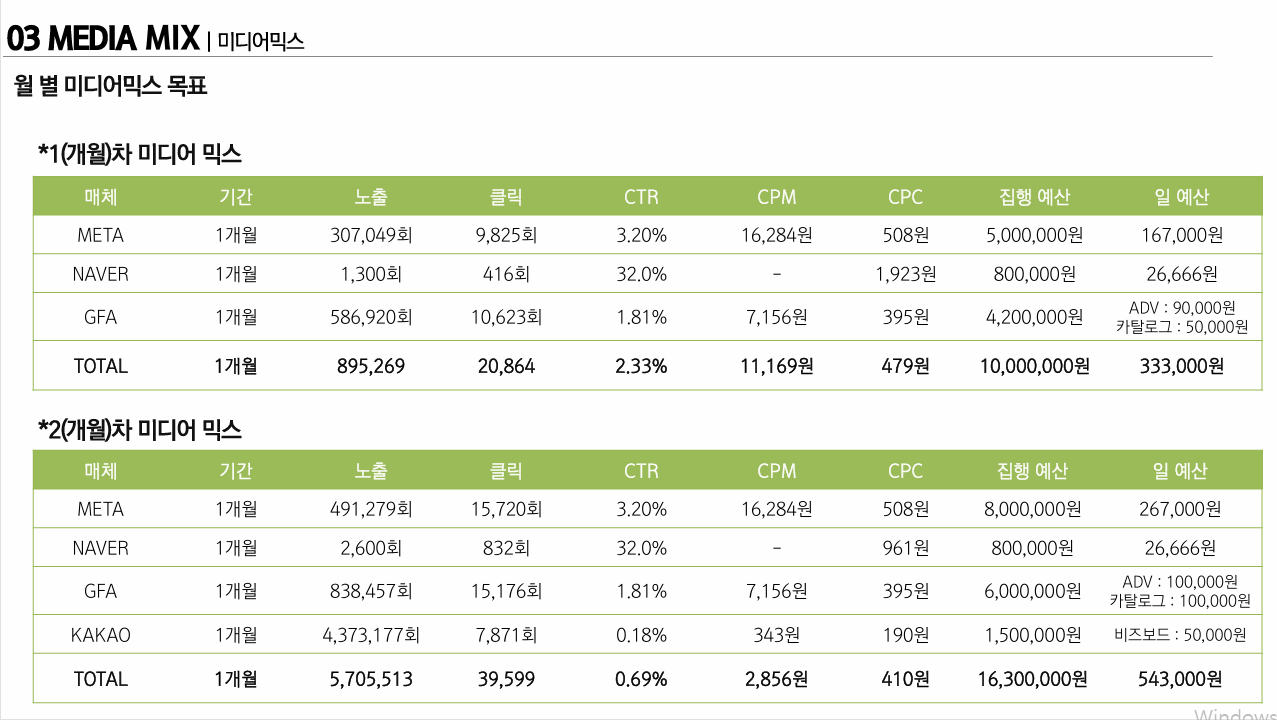Select the 2.33% total CTR cell
The width and height of the screenshot is (1277, 720).
click(x=641, y=366)
